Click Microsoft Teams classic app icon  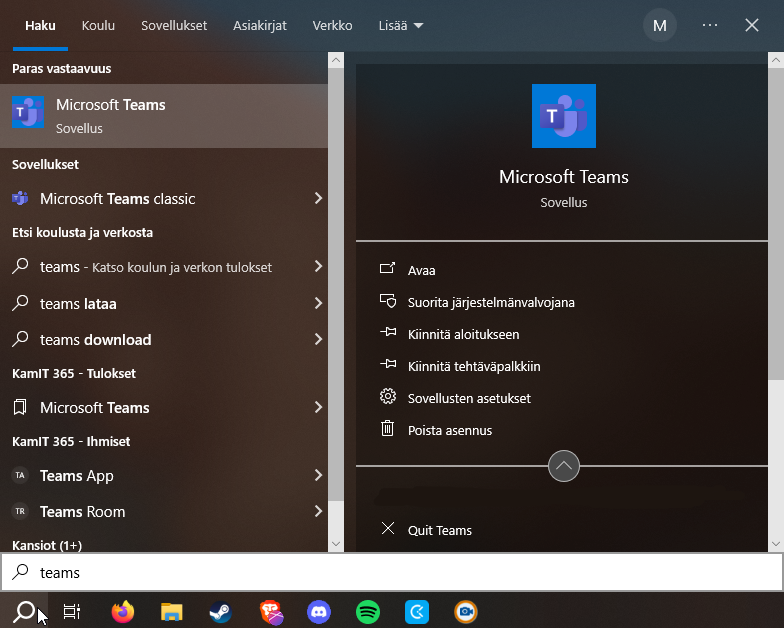(x=20, y=198)
